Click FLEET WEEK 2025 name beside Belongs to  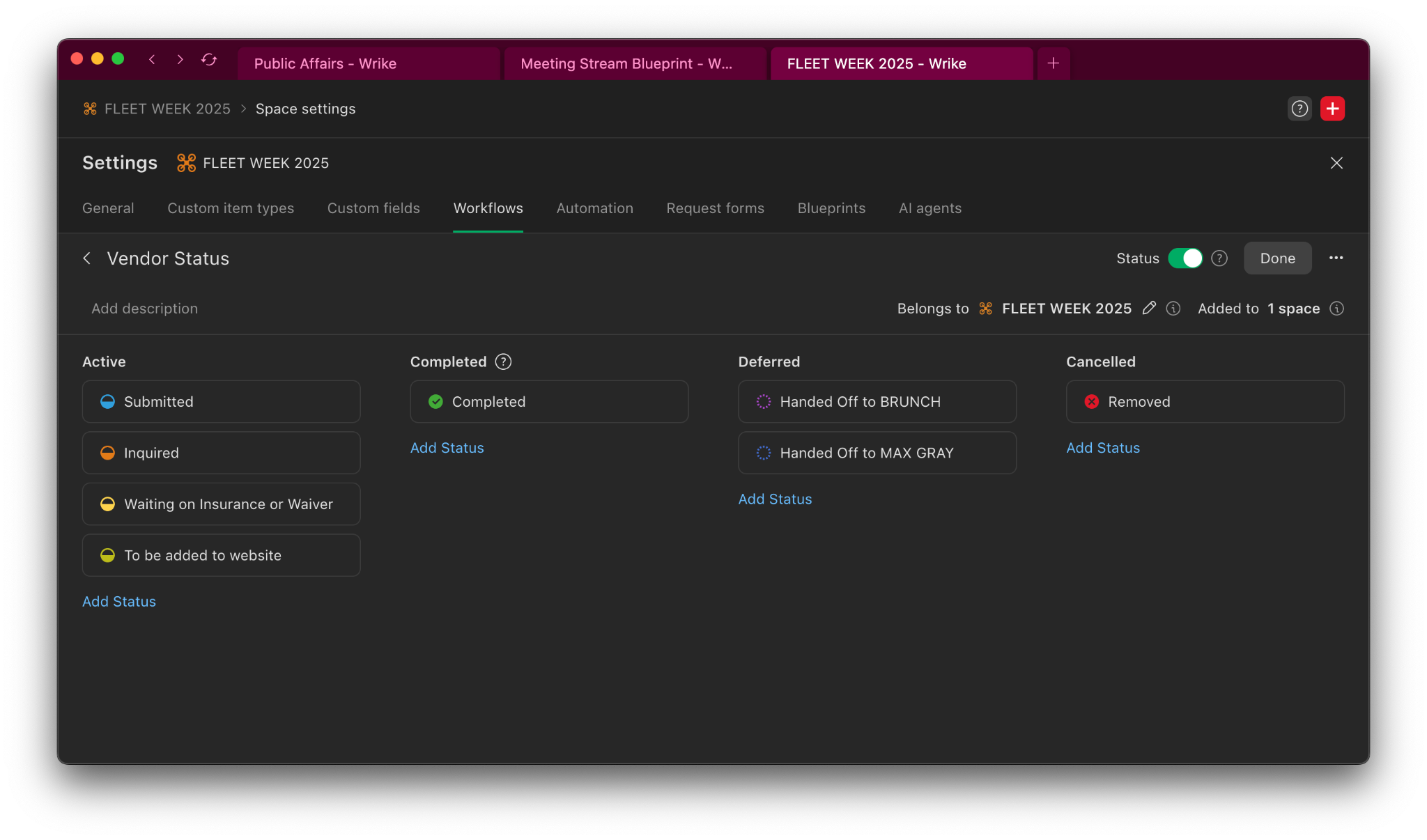click(1067, 309)
